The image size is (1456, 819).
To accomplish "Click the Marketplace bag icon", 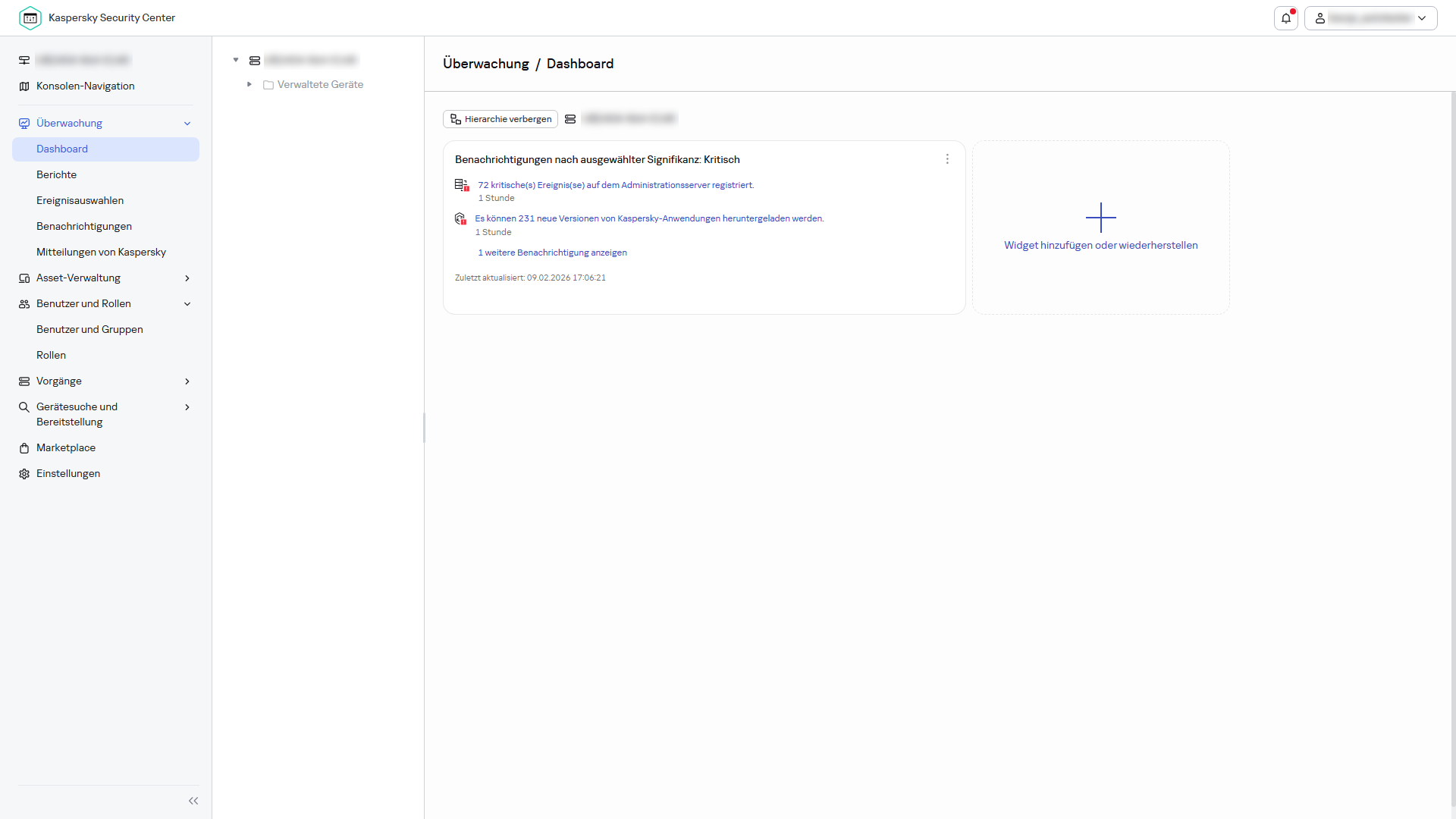I will 24,448.
